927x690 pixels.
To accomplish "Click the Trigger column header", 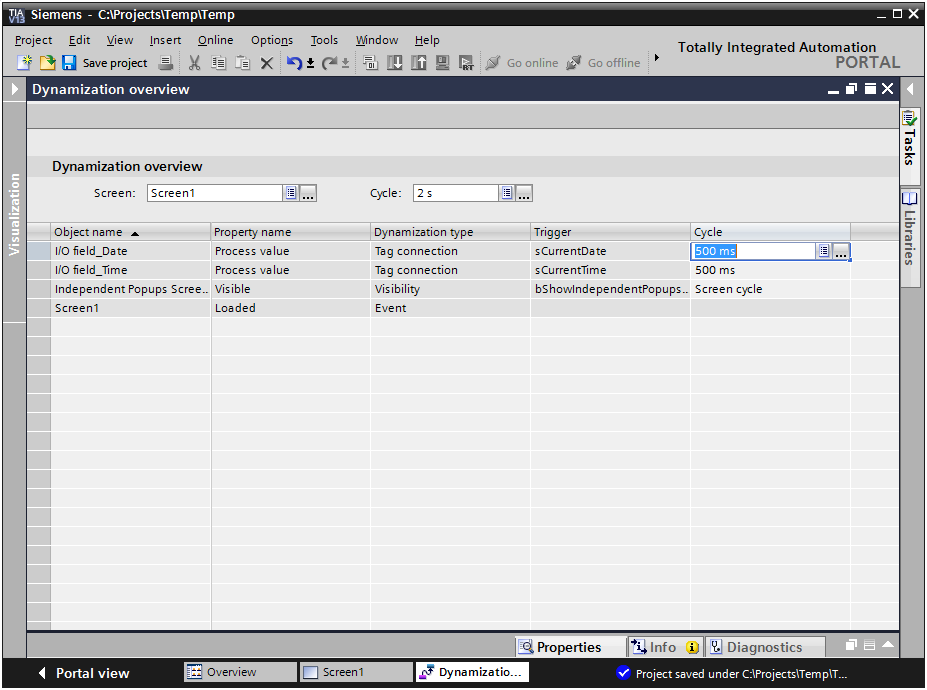I will (x=611, y=232).
